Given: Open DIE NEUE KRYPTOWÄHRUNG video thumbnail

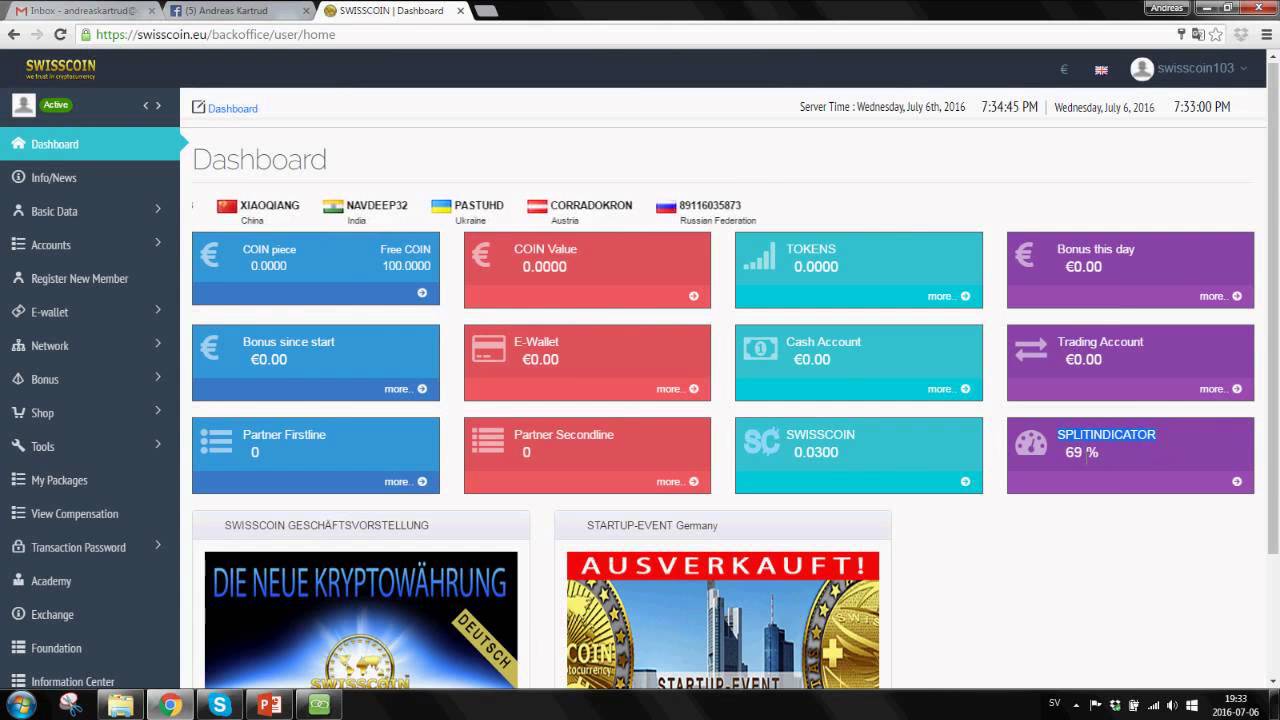Looking at the screenshot, I should click(x=361, y=620).
